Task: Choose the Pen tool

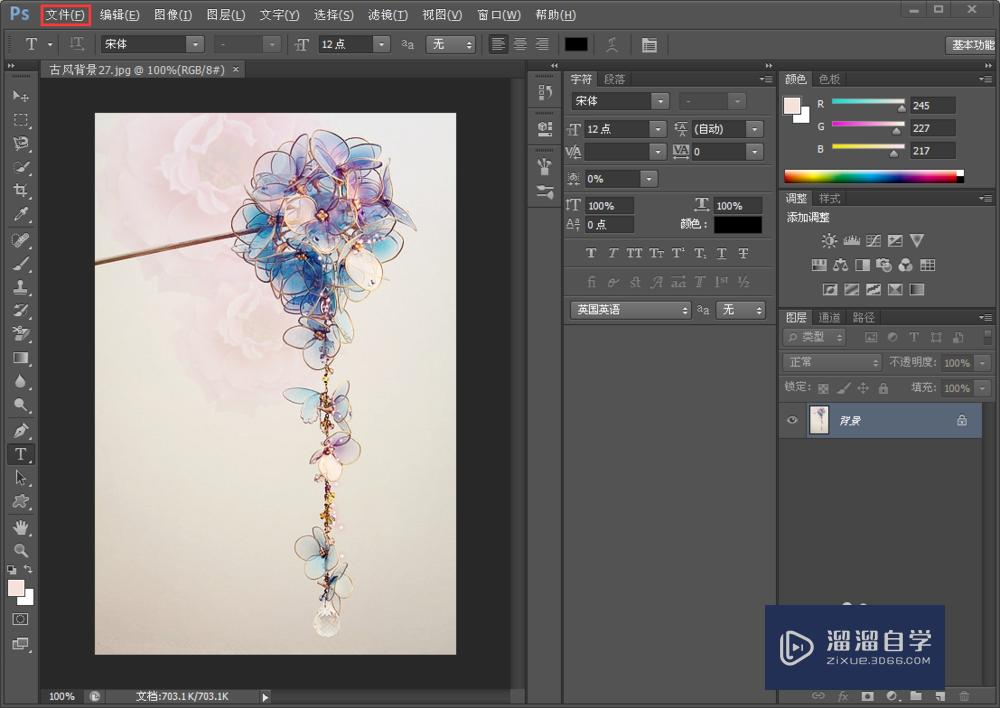Action: tap(20, 431)
